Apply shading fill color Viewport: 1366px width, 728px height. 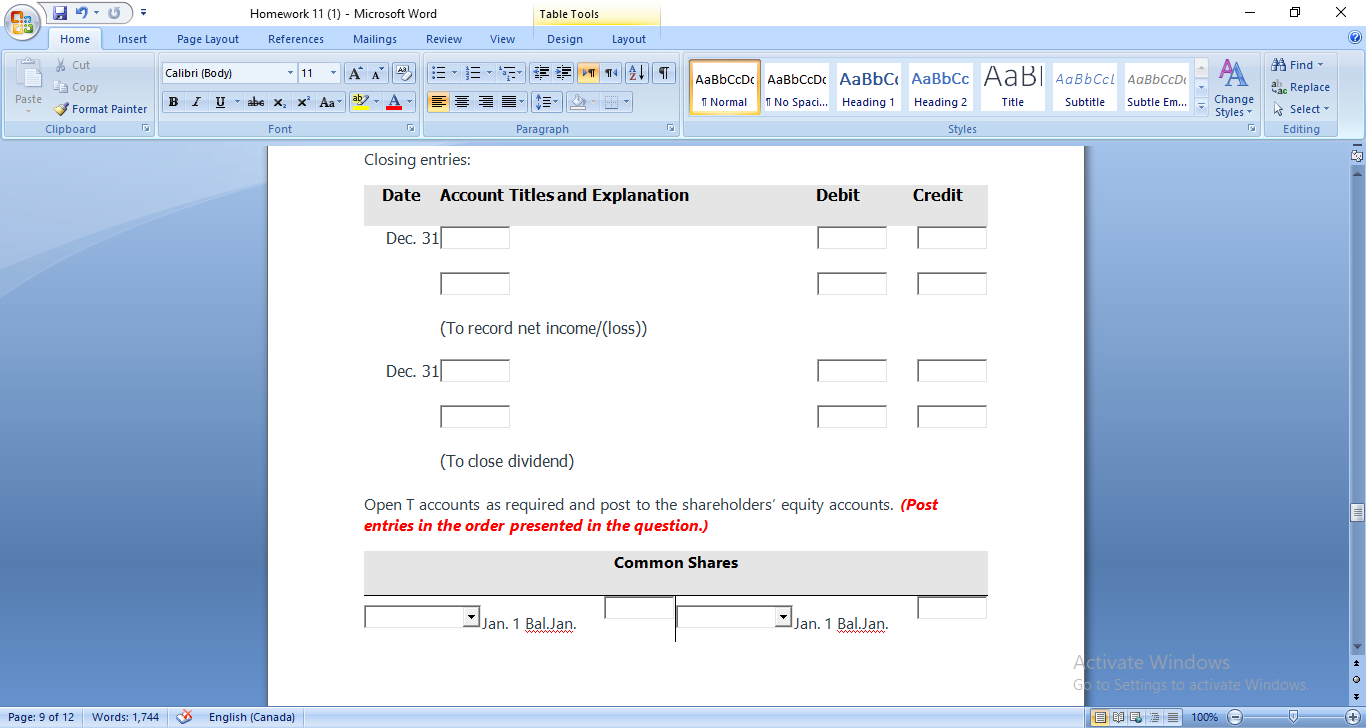click(x=577, y=102)
